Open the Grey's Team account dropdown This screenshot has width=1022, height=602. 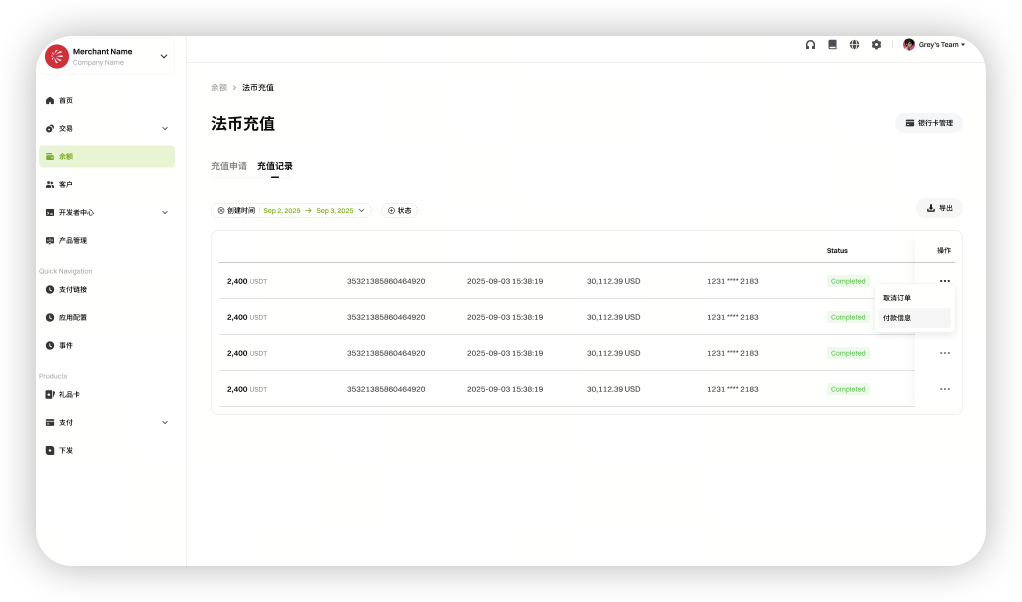[x=937, y=45]
